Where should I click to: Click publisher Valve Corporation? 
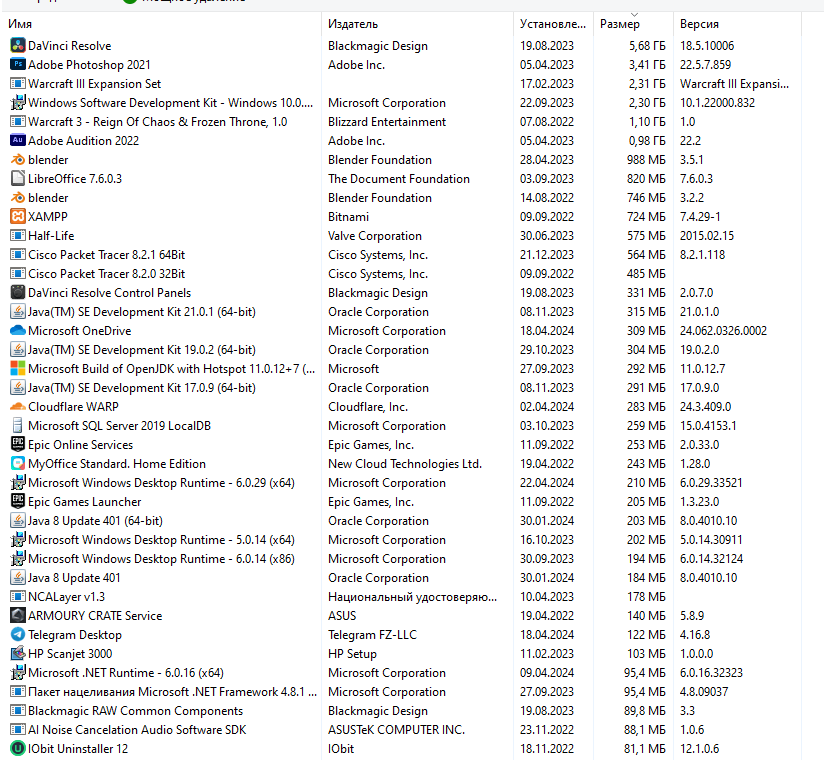click(x=375, y=235)
